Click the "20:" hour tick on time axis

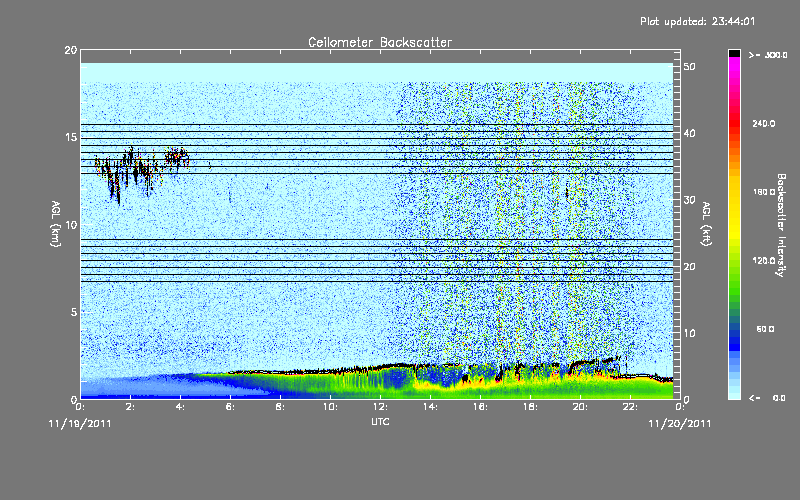tap(580, 407)
